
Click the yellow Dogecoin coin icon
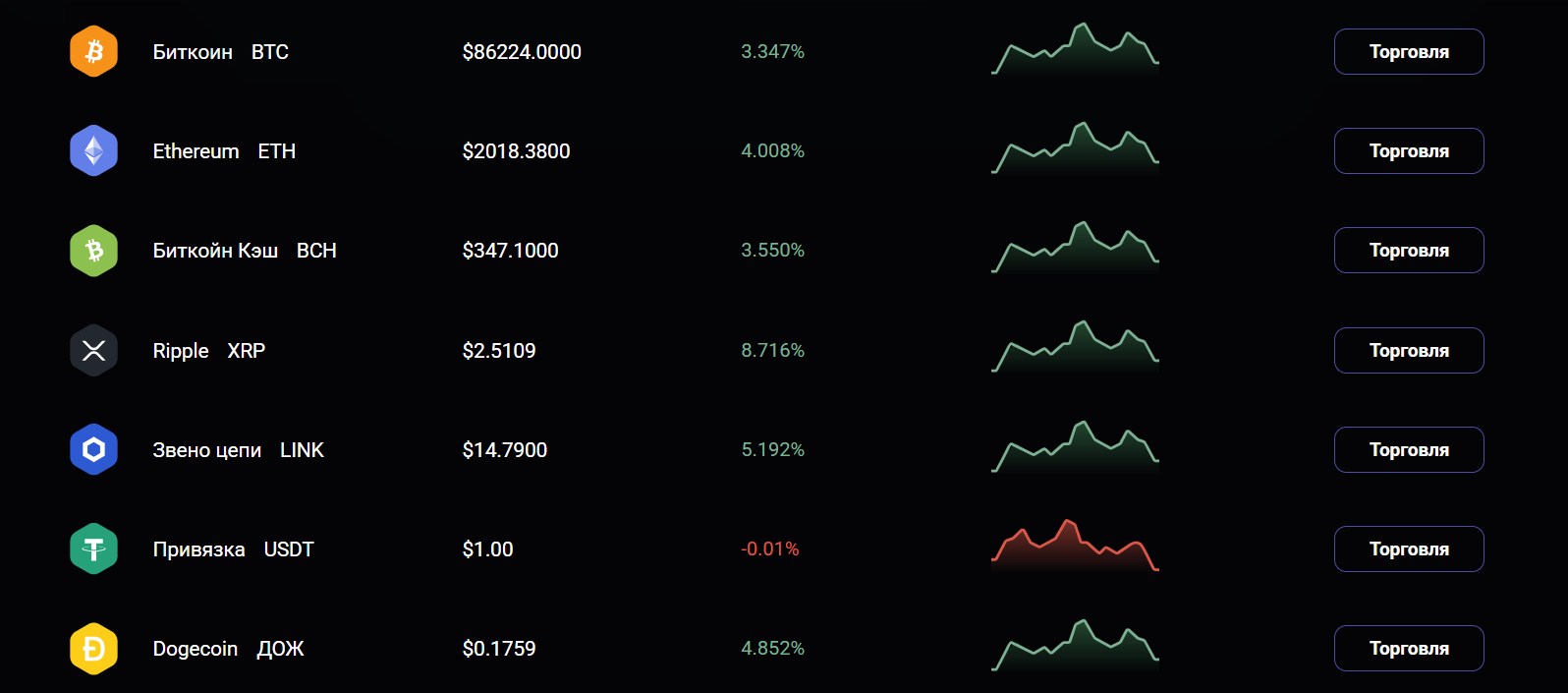(93, 649)
